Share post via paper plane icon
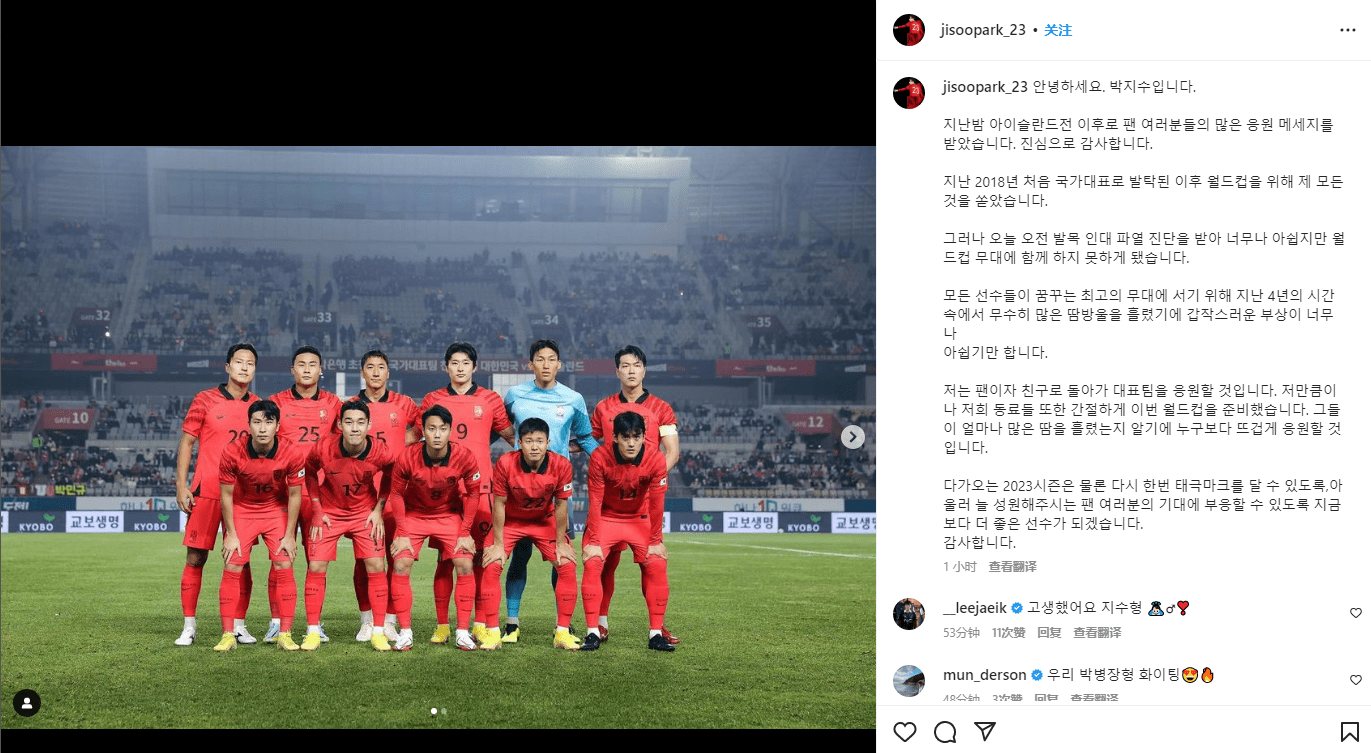The width and height of the screenshot is (1371, 753). tap(985, 732)
